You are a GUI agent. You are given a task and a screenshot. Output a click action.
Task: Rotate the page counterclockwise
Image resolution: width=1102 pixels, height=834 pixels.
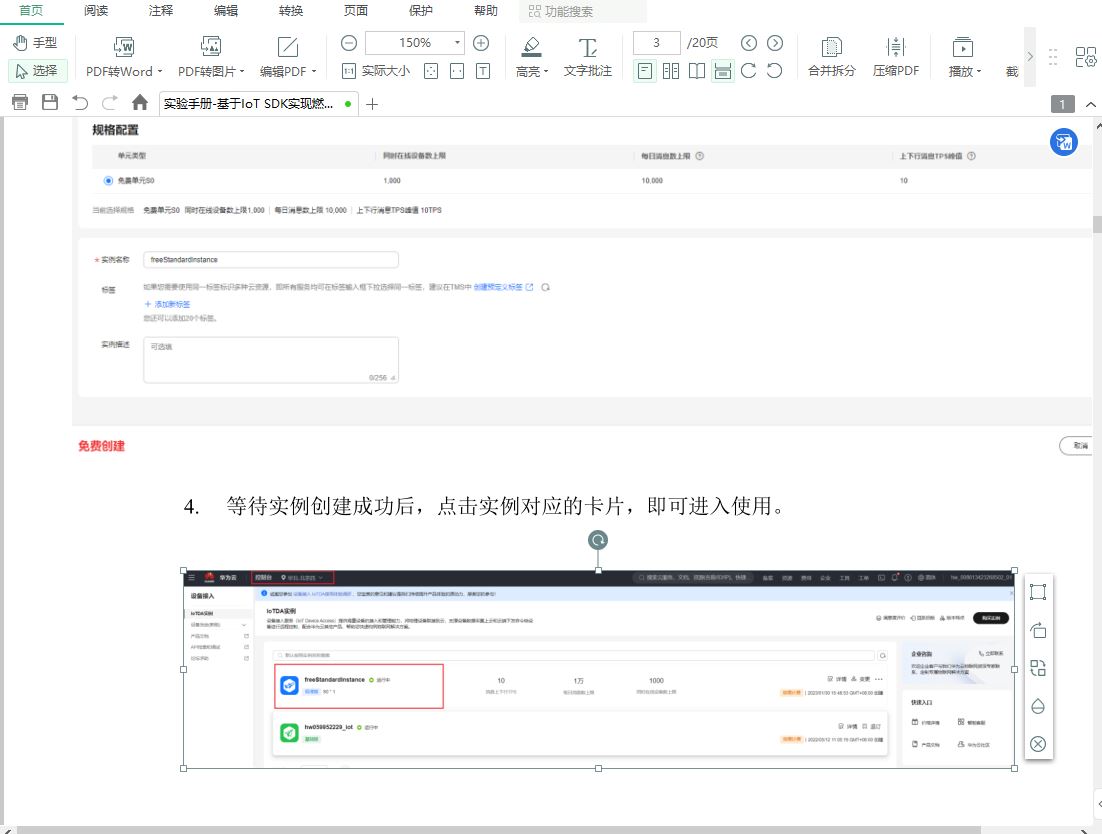774,71
